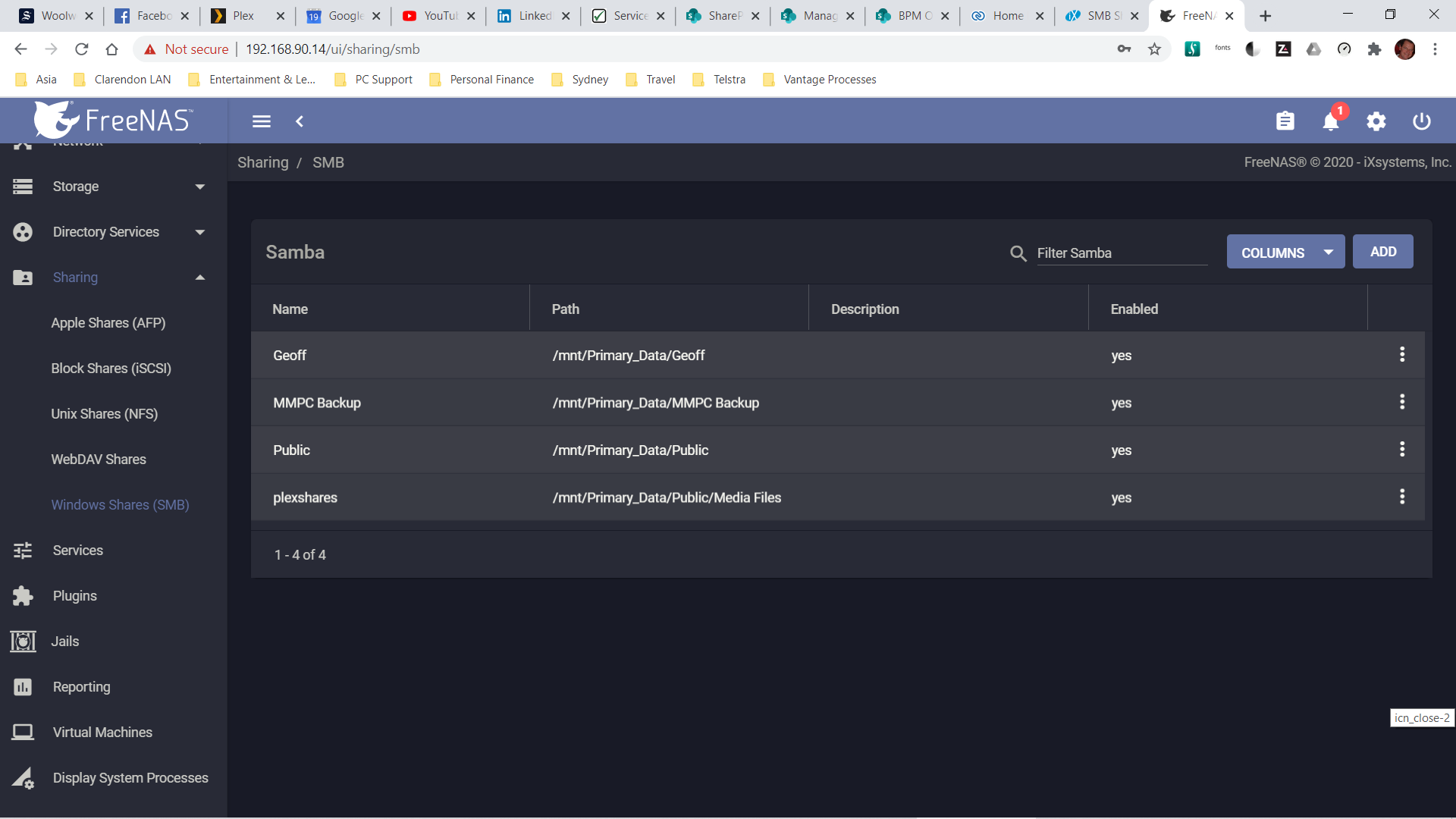Open the Plugins section label

[75, 596]
